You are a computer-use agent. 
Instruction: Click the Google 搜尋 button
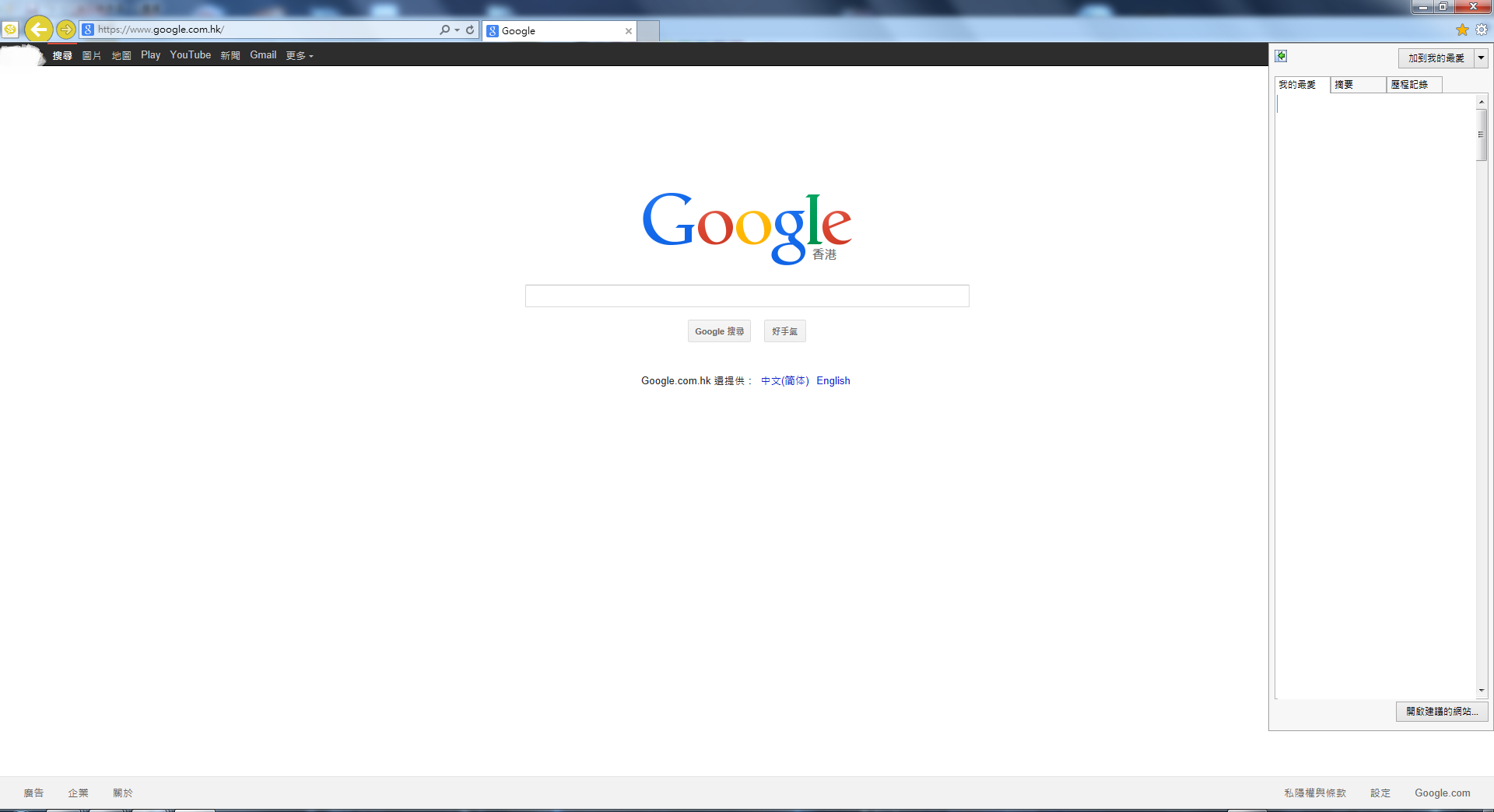[x=719, y=331]
